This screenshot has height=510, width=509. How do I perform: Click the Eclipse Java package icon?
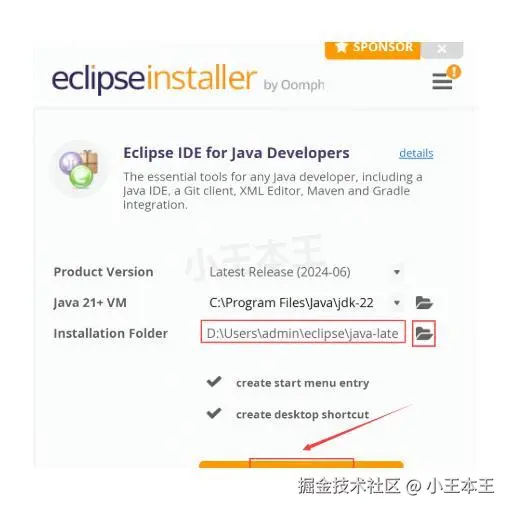click(79, 169)
